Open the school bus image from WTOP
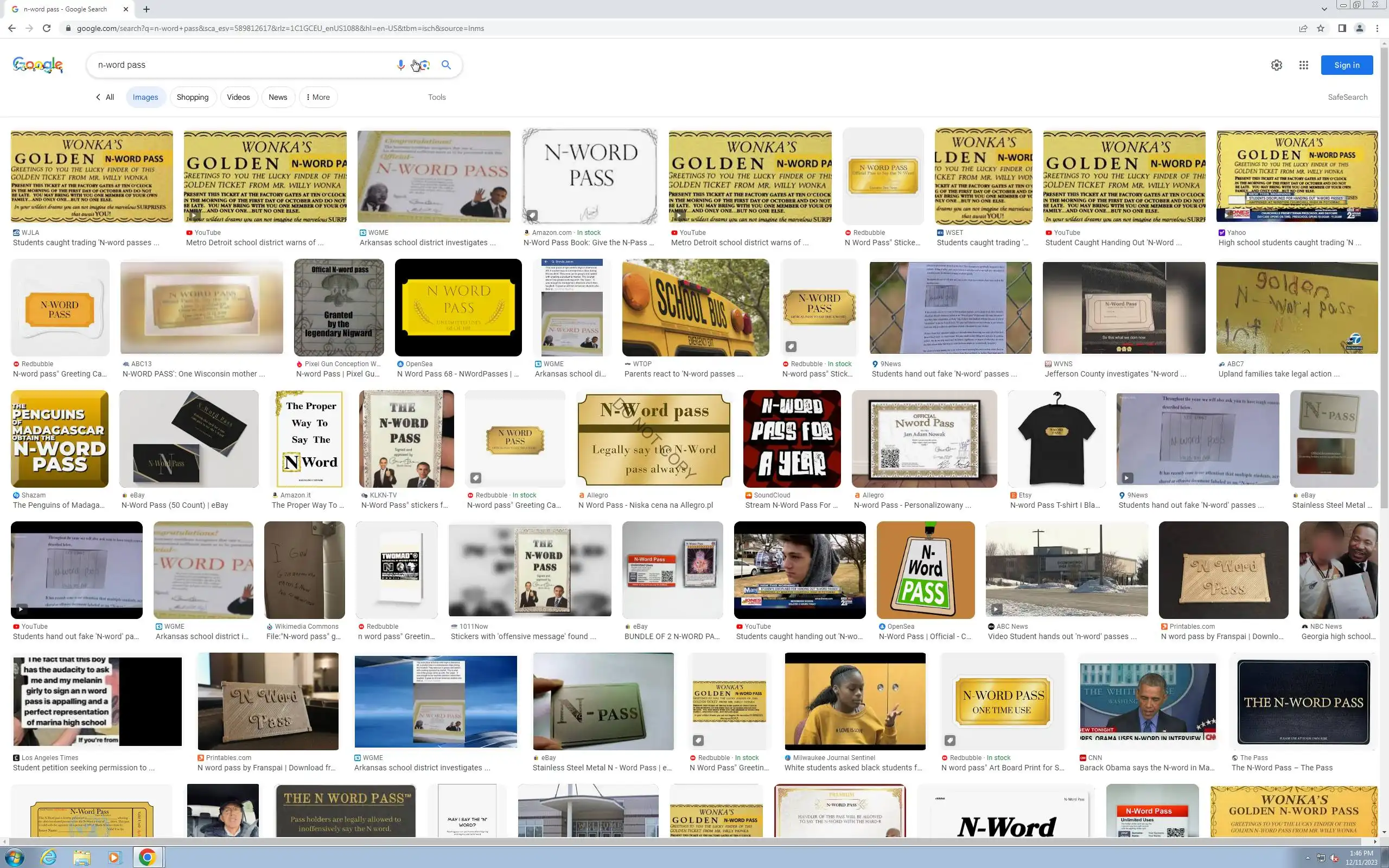The width and height of the screenshot is (1389, 868). (x=695, y=307)
